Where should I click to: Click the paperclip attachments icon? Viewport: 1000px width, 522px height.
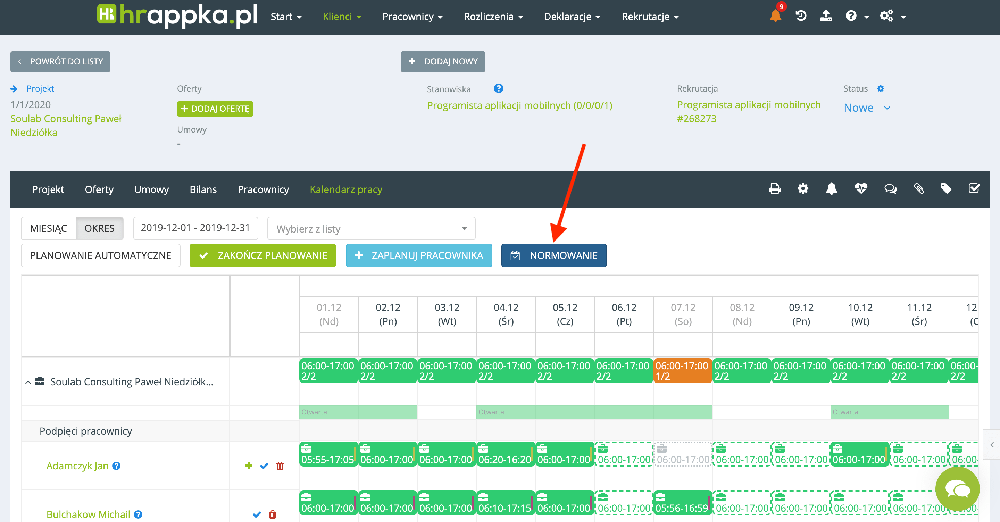(x=918, y=189)
